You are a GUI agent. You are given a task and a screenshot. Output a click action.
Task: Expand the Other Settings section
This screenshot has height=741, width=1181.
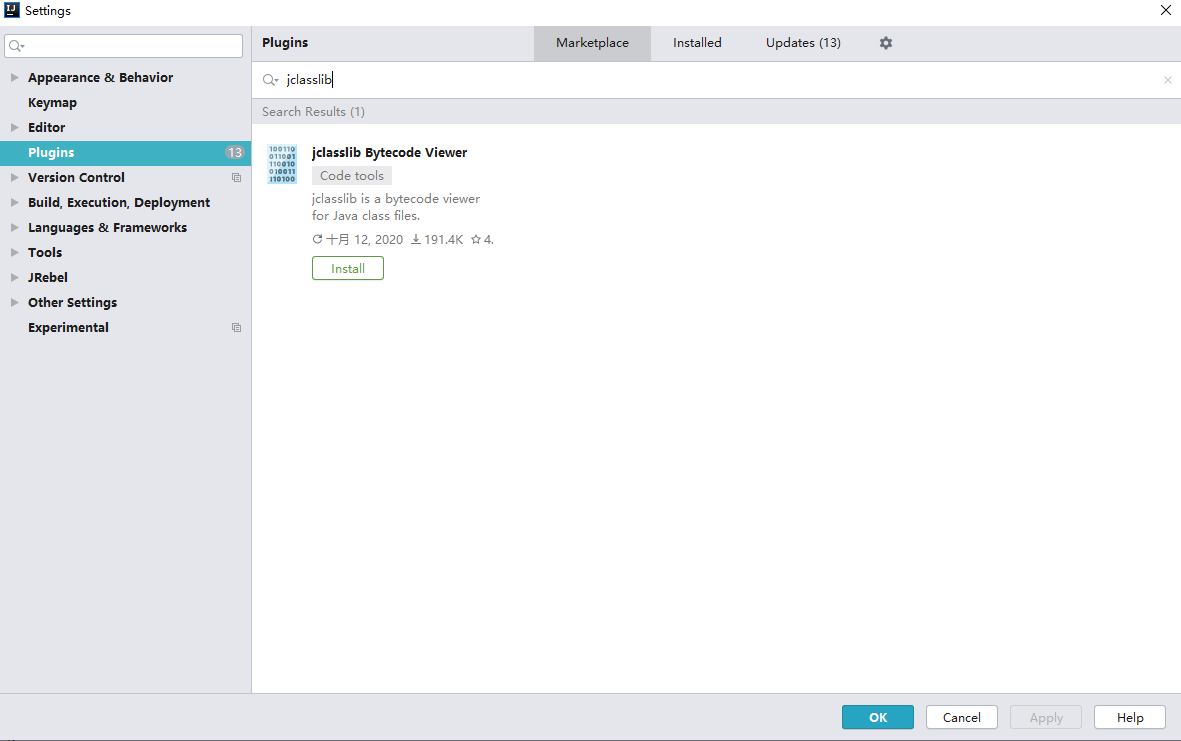(x=14, y=303)
